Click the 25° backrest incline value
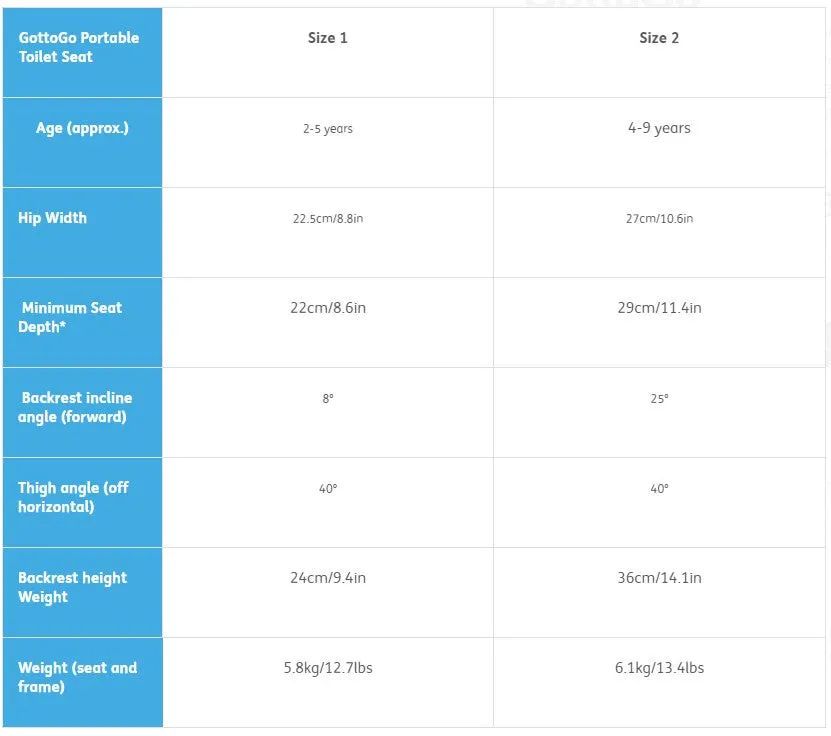 [x=659, y=398]
